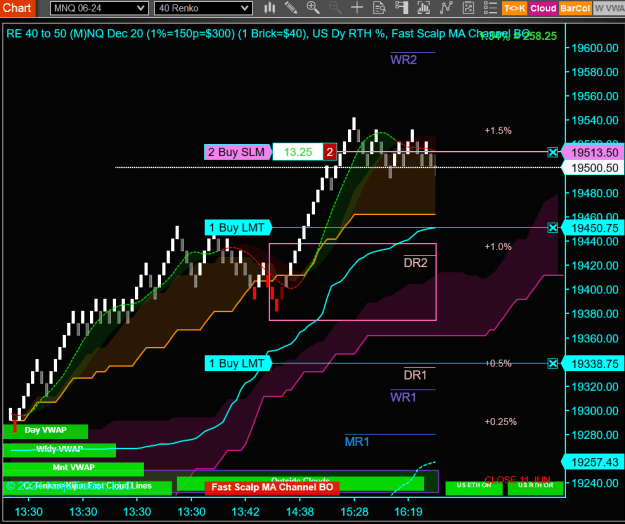625x524 pixels.
Task: Click the 13.25 order distance box
Action: pos(298,152)
